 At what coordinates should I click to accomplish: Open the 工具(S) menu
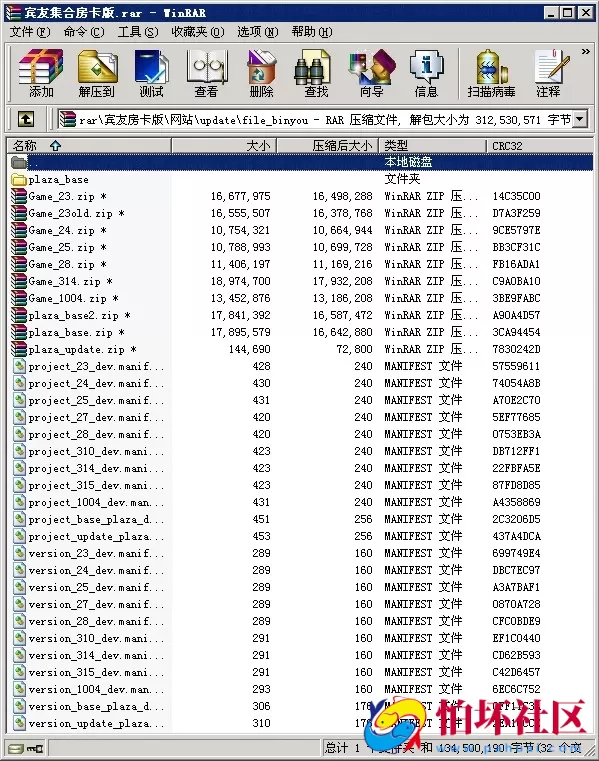pyautogui.click(x=138, y=32)
